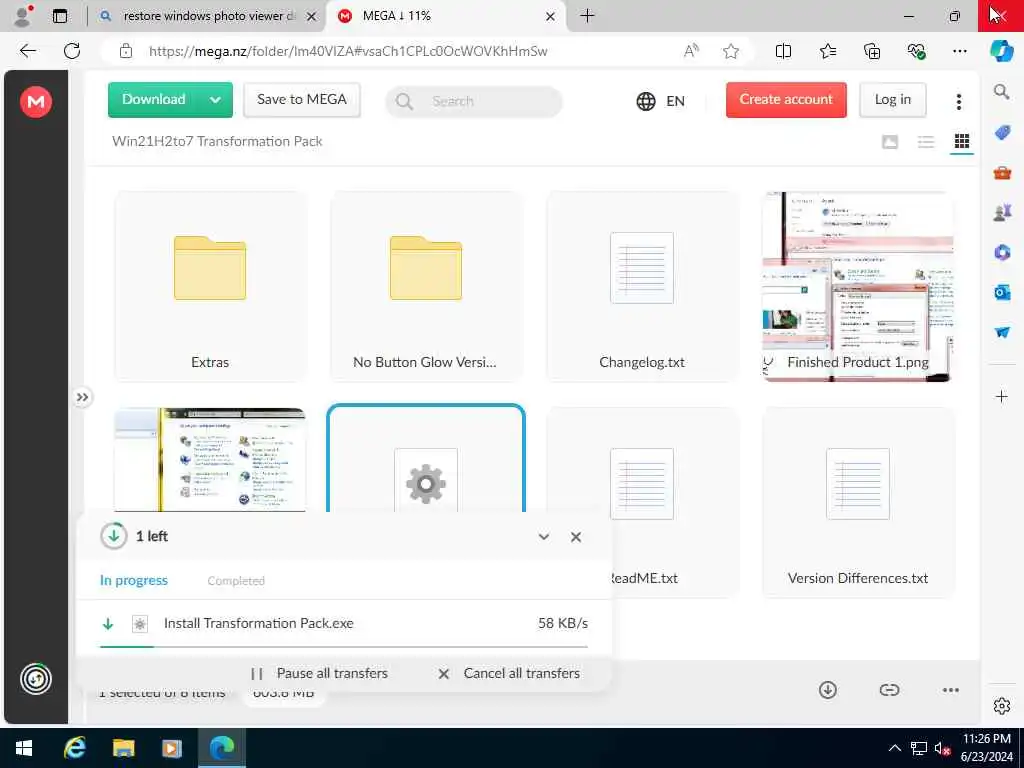Open the transfers circular icon in sidebar
This screenshot has width=1024, height=768.
tap(36, 679)
